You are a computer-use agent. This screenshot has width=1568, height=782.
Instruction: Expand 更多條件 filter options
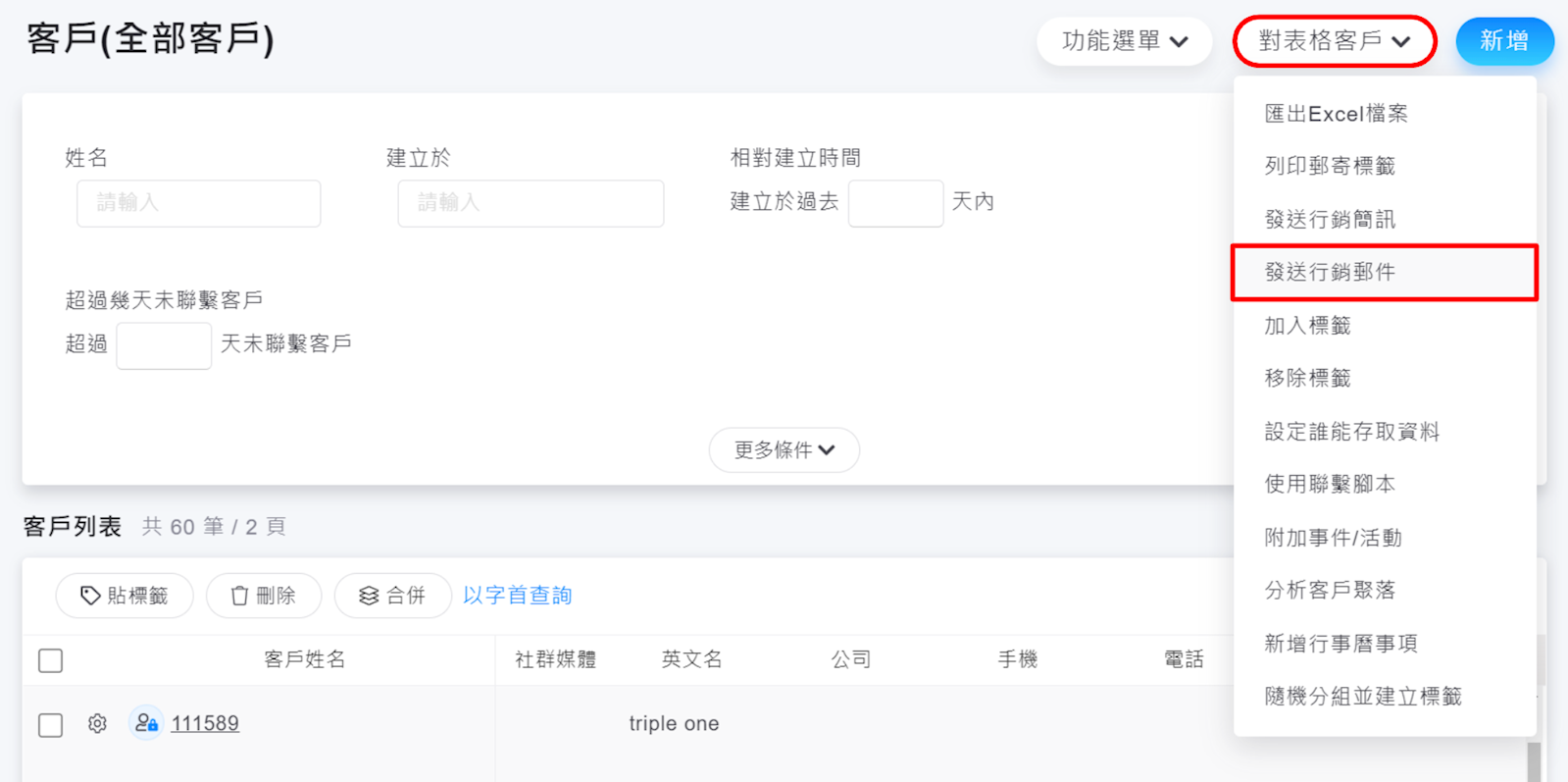tap(784, 450)
